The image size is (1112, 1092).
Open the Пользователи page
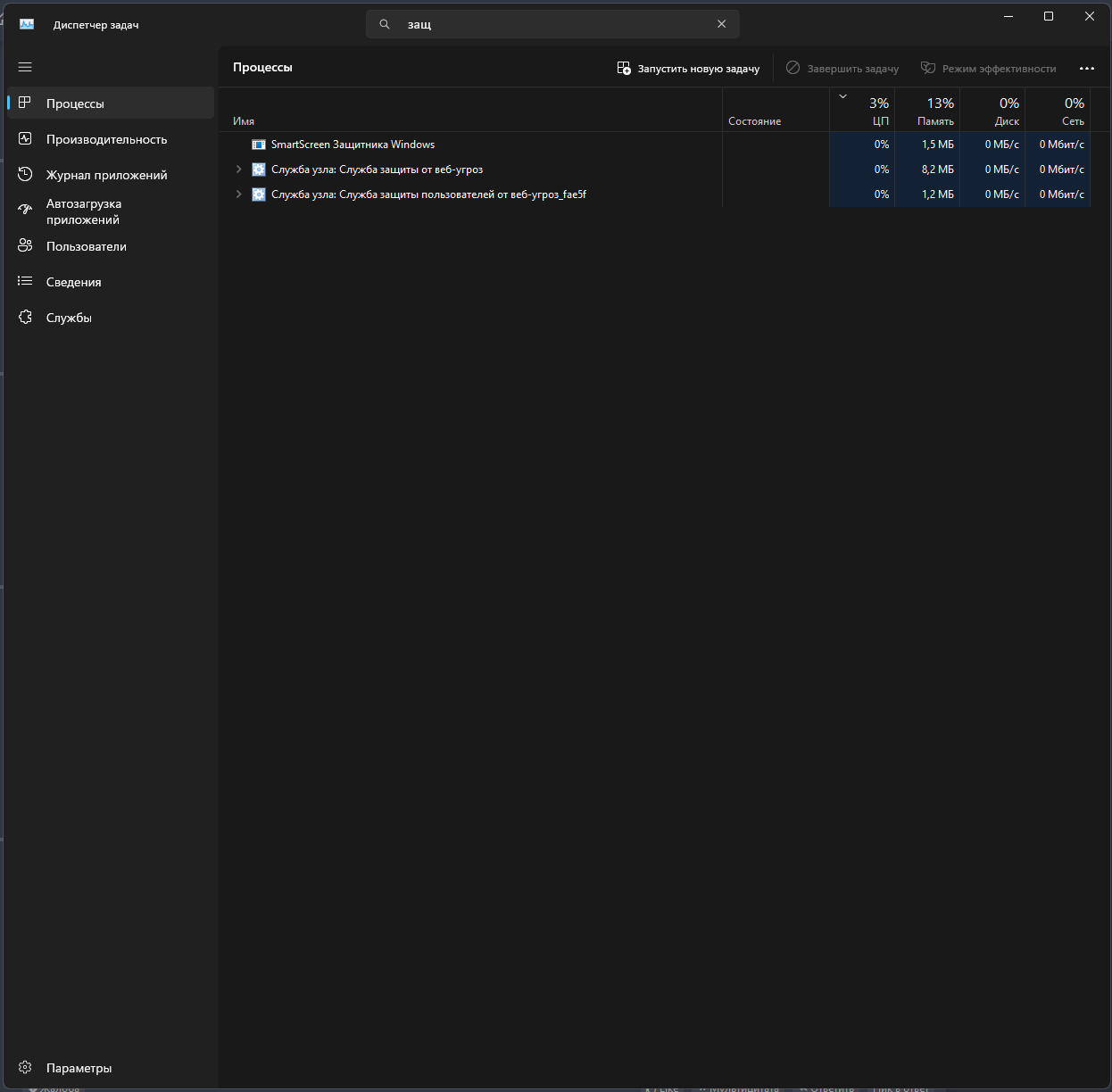[x=111, y=246]
